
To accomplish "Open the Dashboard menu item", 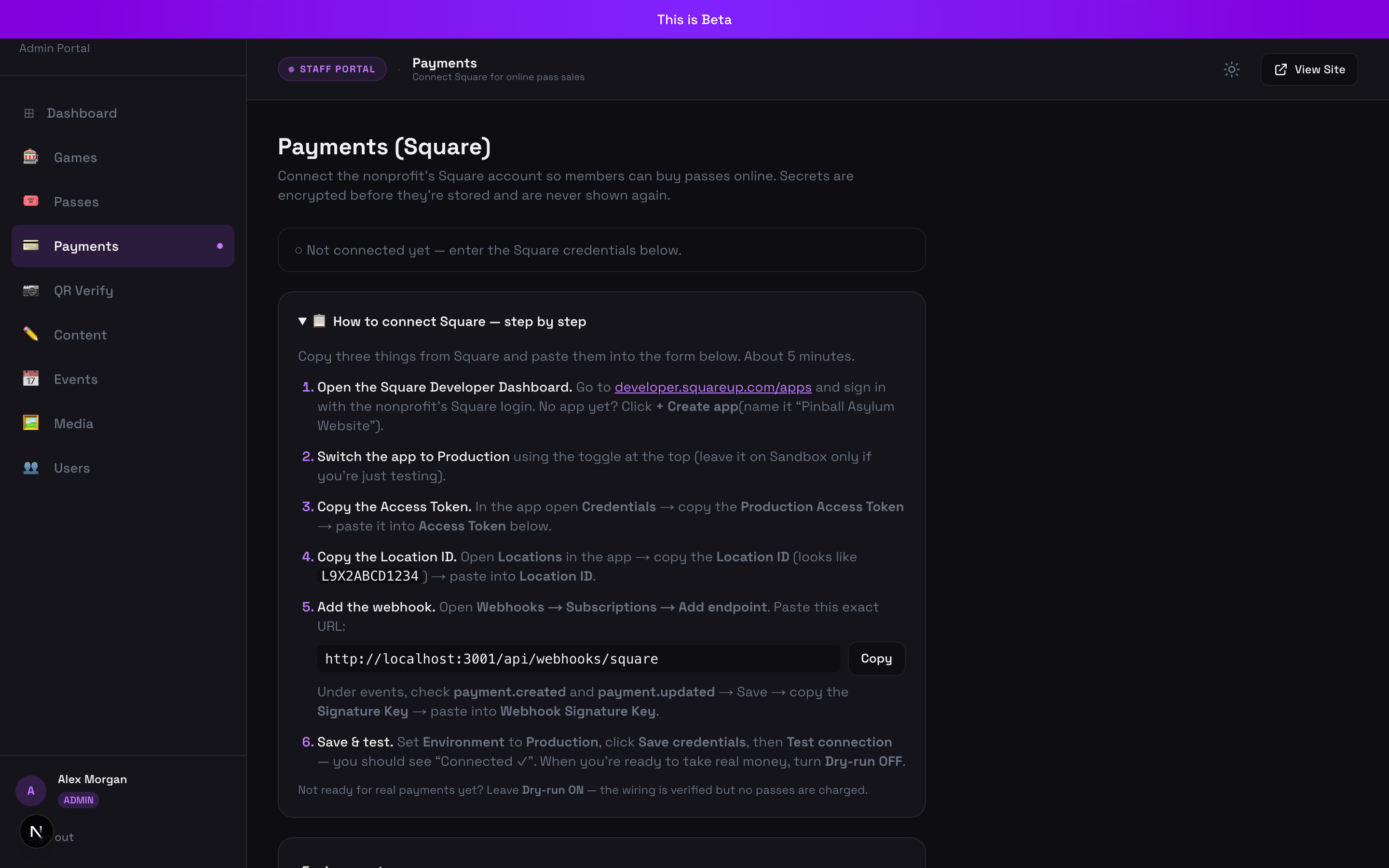I will coord(123,113).
